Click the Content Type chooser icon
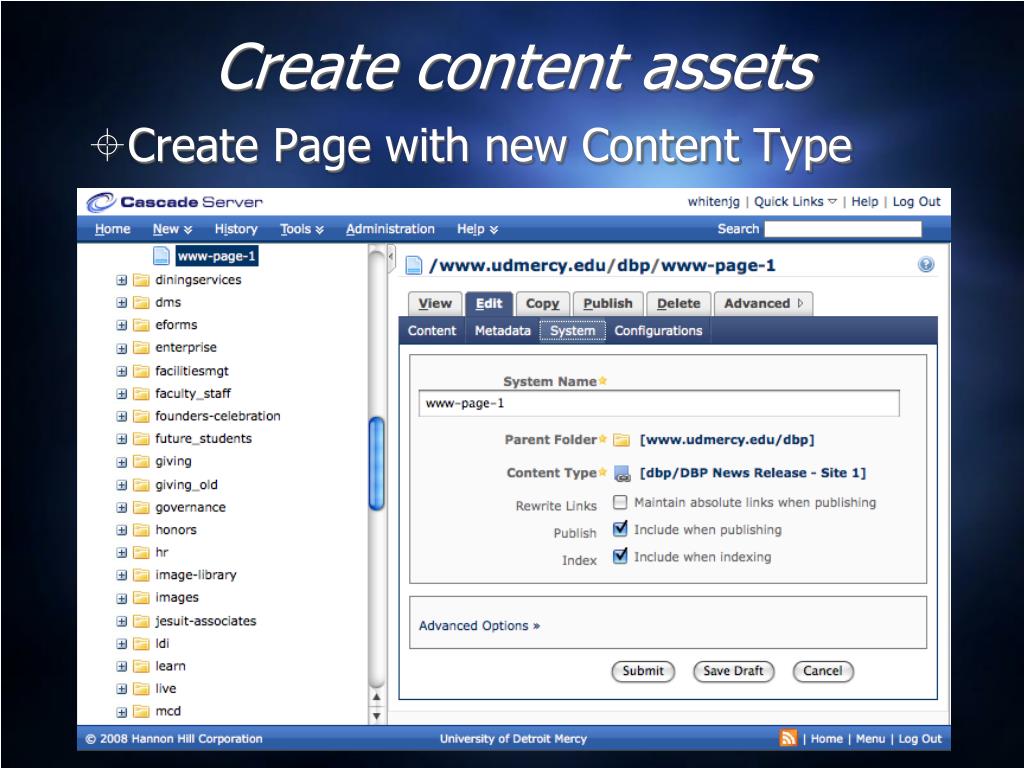 [622, 473]
